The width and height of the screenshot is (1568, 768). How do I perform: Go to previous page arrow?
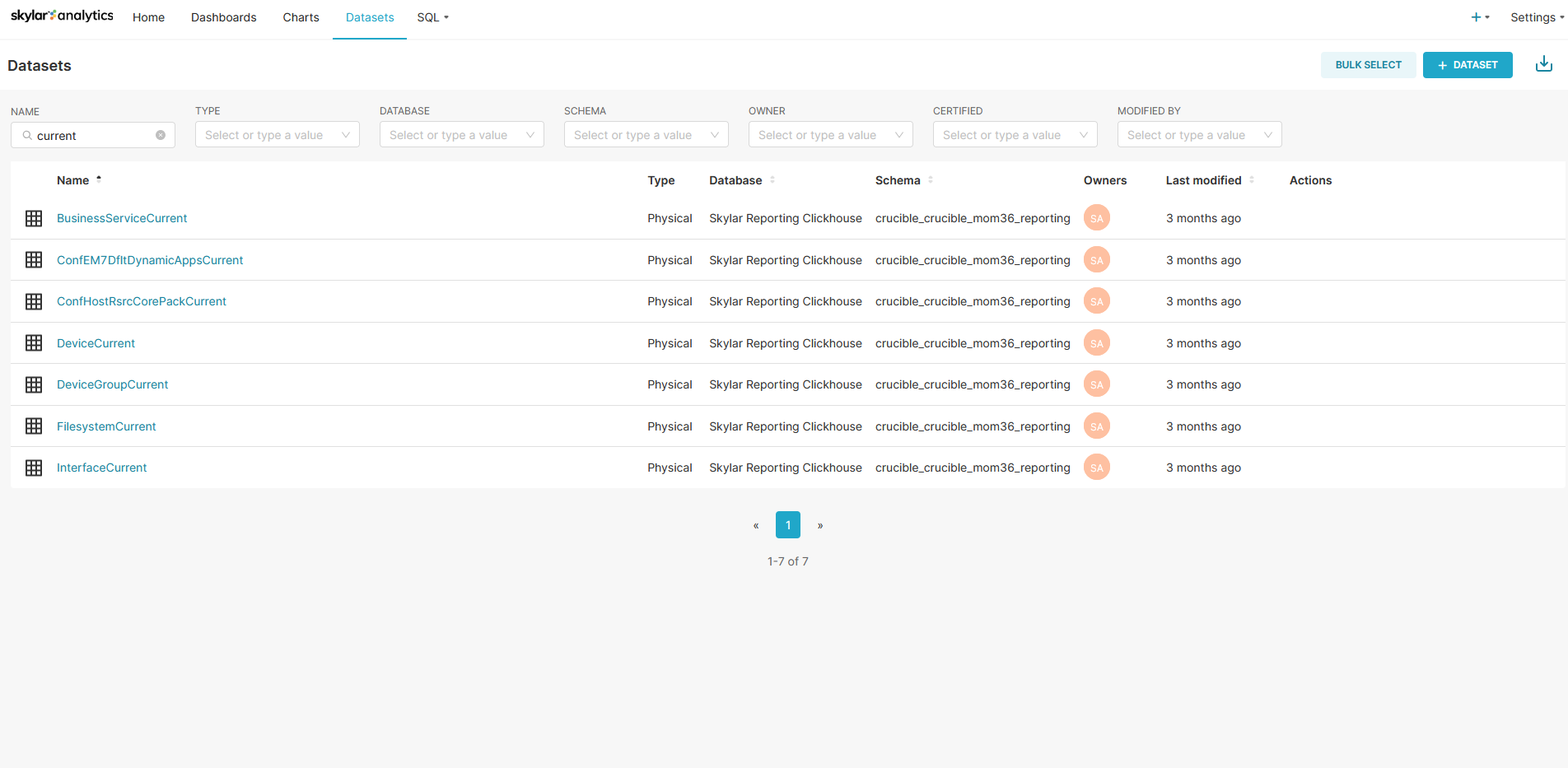(x=756, y=525)
